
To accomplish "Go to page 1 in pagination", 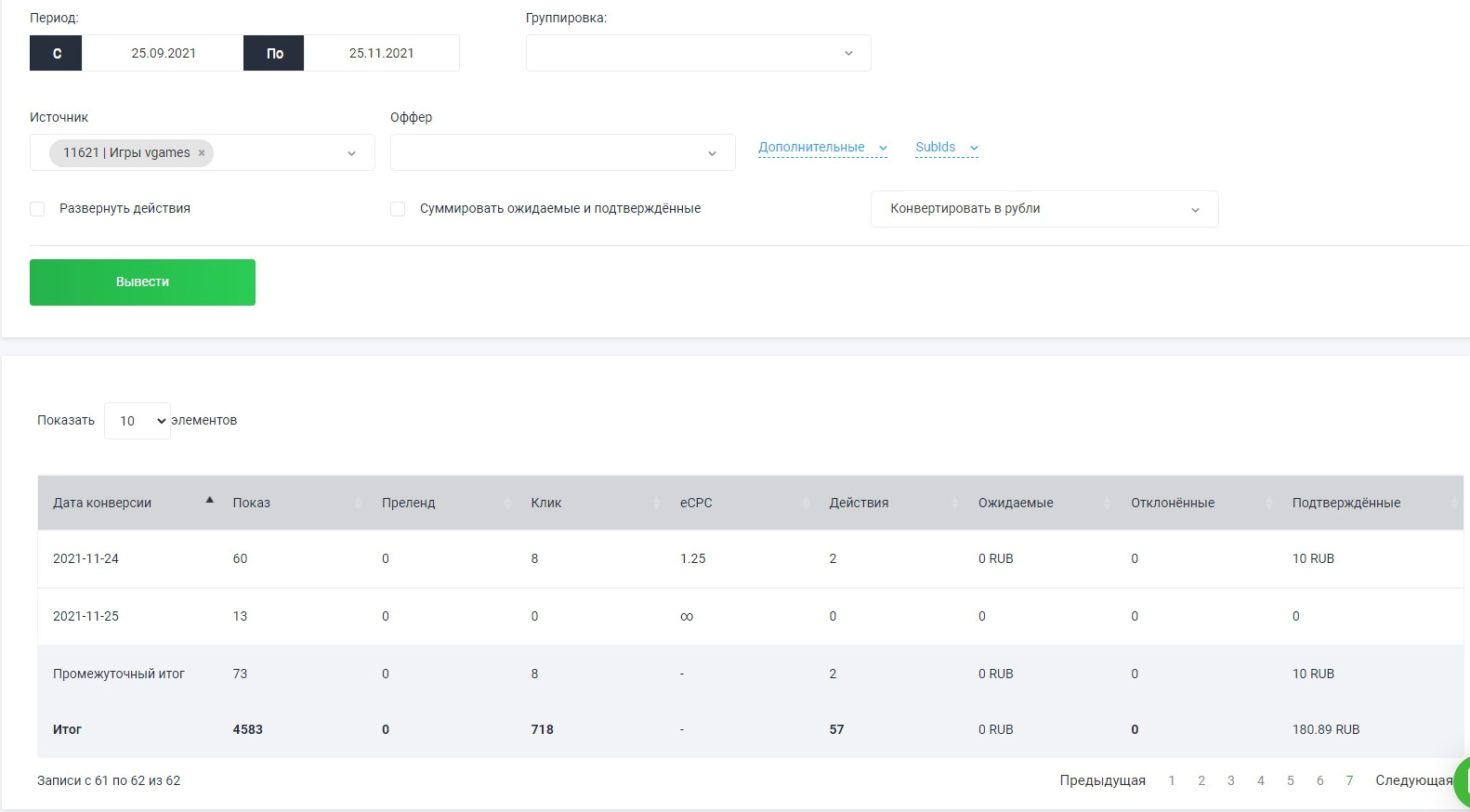I will [1172, 780].
